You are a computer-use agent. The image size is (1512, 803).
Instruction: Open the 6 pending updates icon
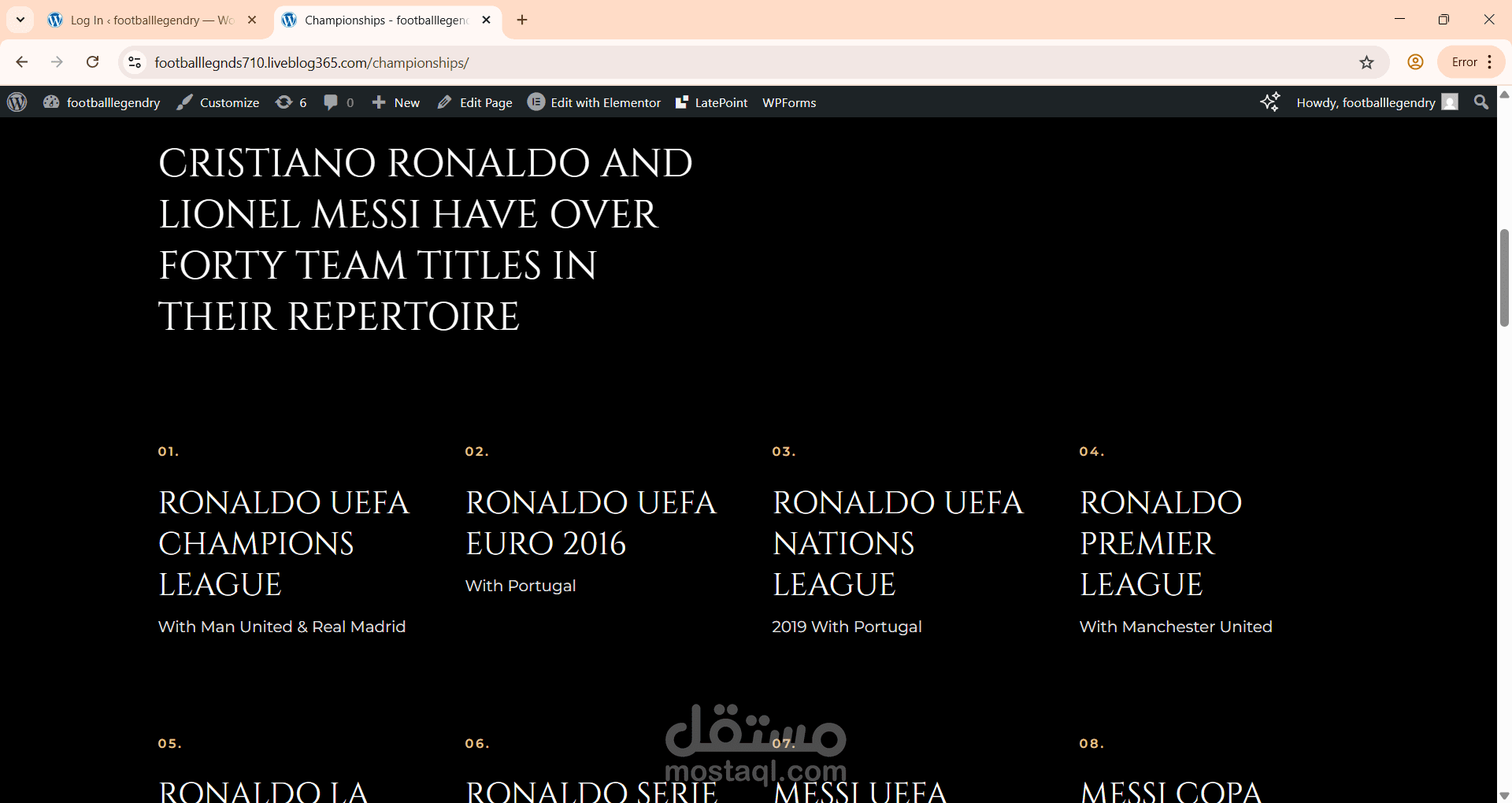click(x=291, y=102)
